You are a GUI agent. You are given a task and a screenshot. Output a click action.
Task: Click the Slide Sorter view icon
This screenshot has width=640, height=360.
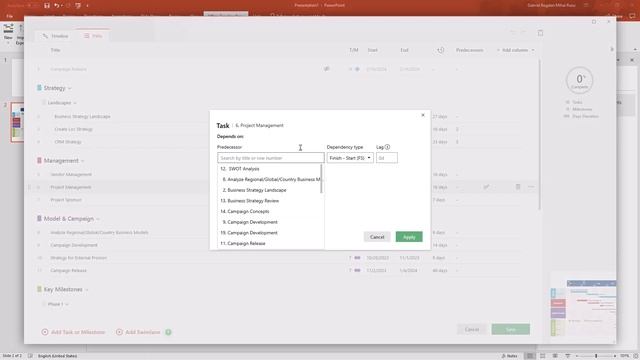(542, 356)
